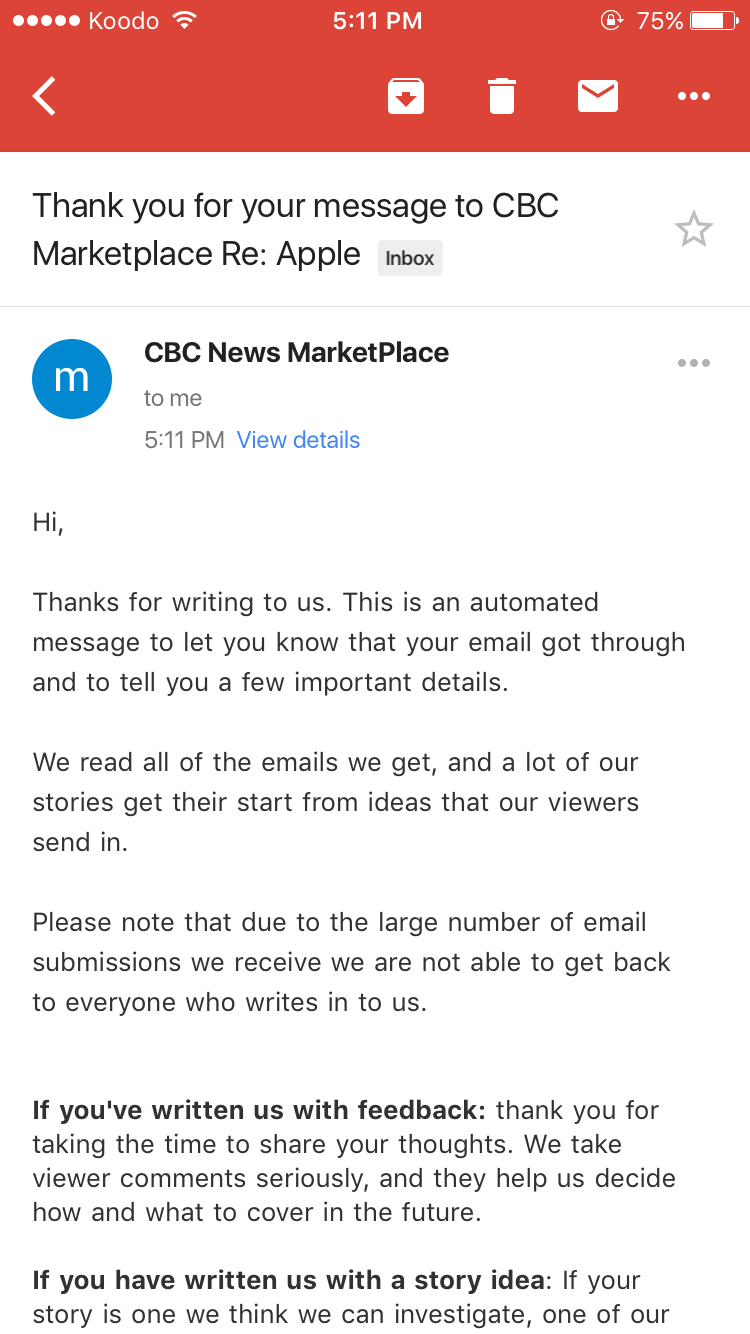Tap the blue sender avatar
Screen dimensions: 750x1334
72,379
